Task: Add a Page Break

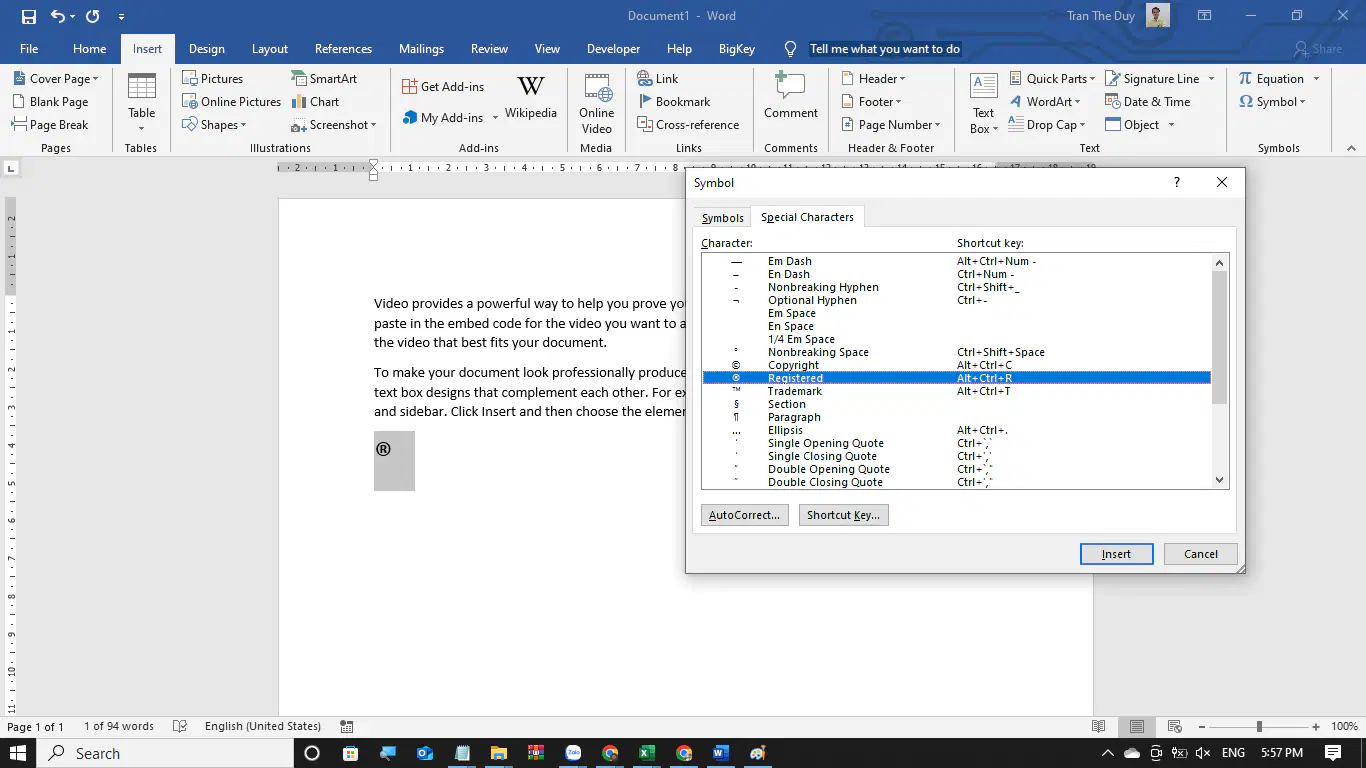Action: coord(50,125)
